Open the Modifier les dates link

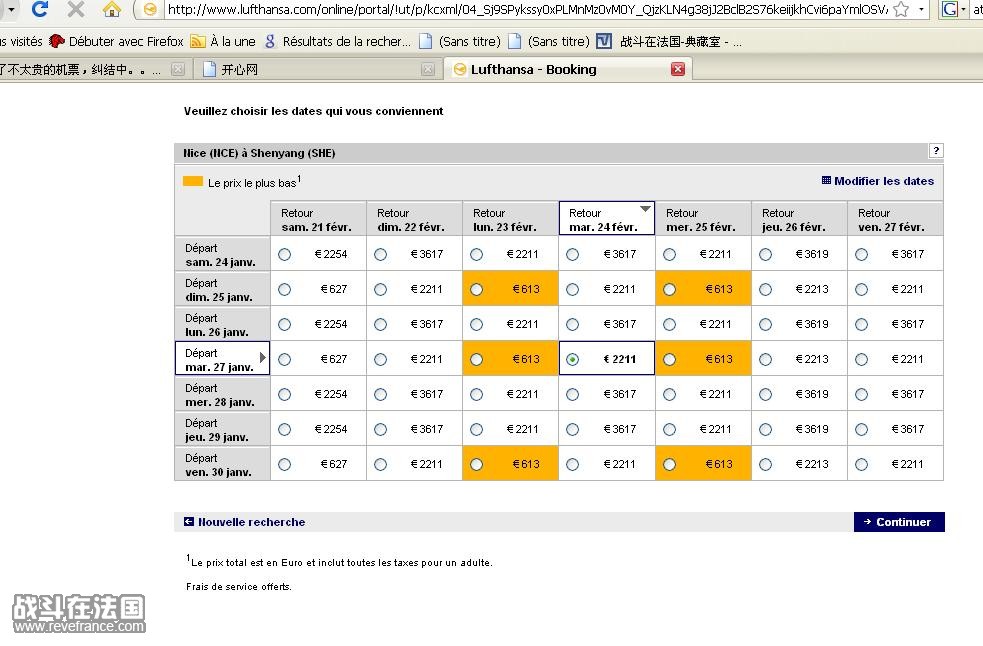878,181
